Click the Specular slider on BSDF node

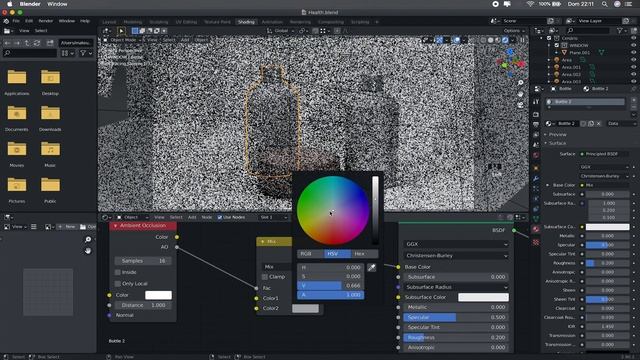456,317
